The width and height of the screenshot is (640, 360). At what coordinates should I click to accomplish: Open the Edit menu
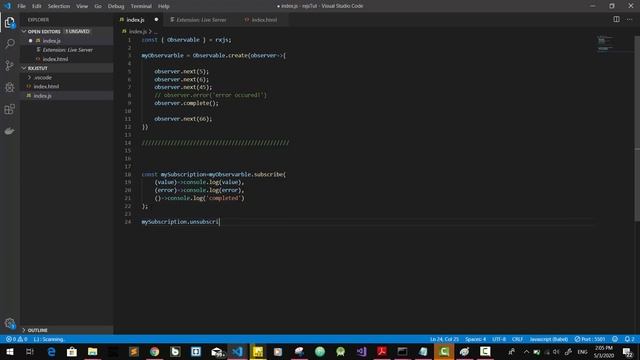pyautogui.click(x=37, y=6)
